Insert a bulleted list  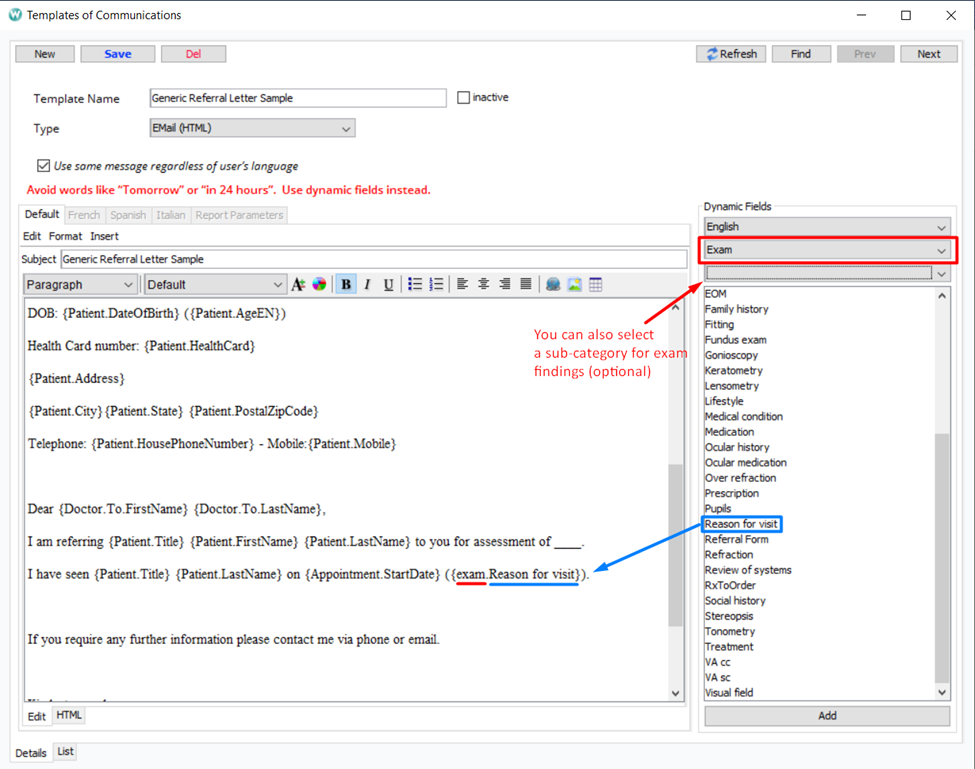[x=415, y=285]
